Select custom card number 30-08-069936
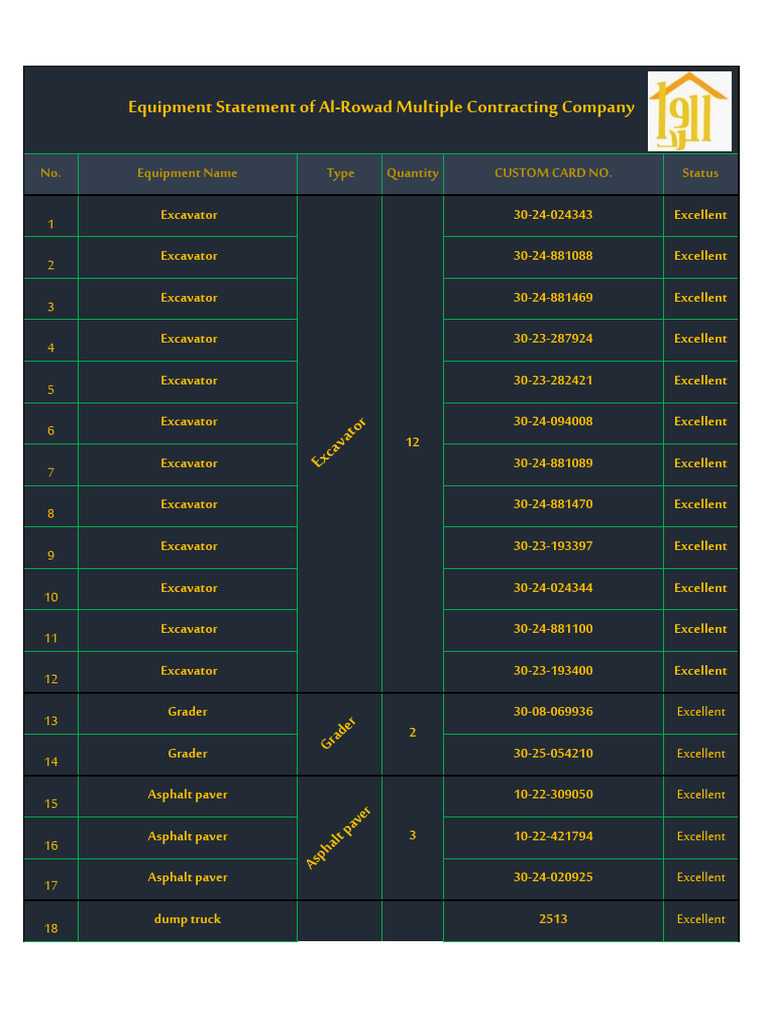768x1024 pixels. 553,712
